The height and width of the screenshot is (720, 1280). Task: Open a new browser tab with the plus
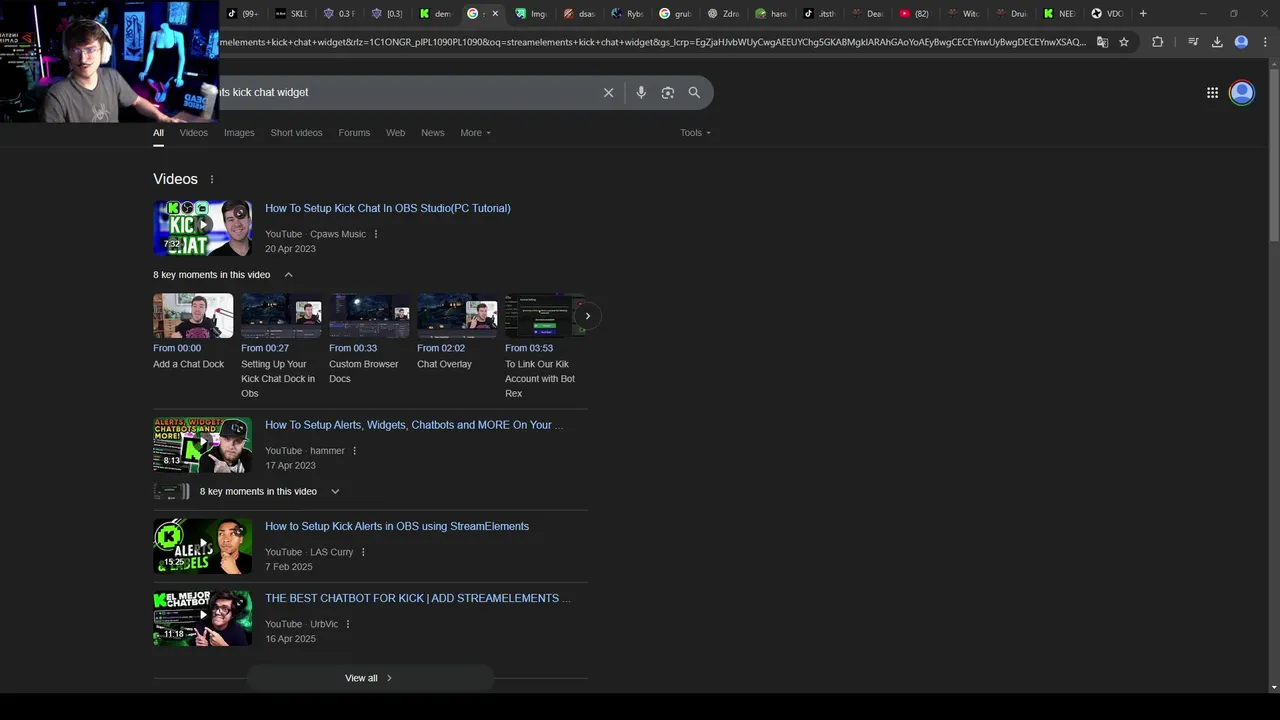(x=1143, y=14)
